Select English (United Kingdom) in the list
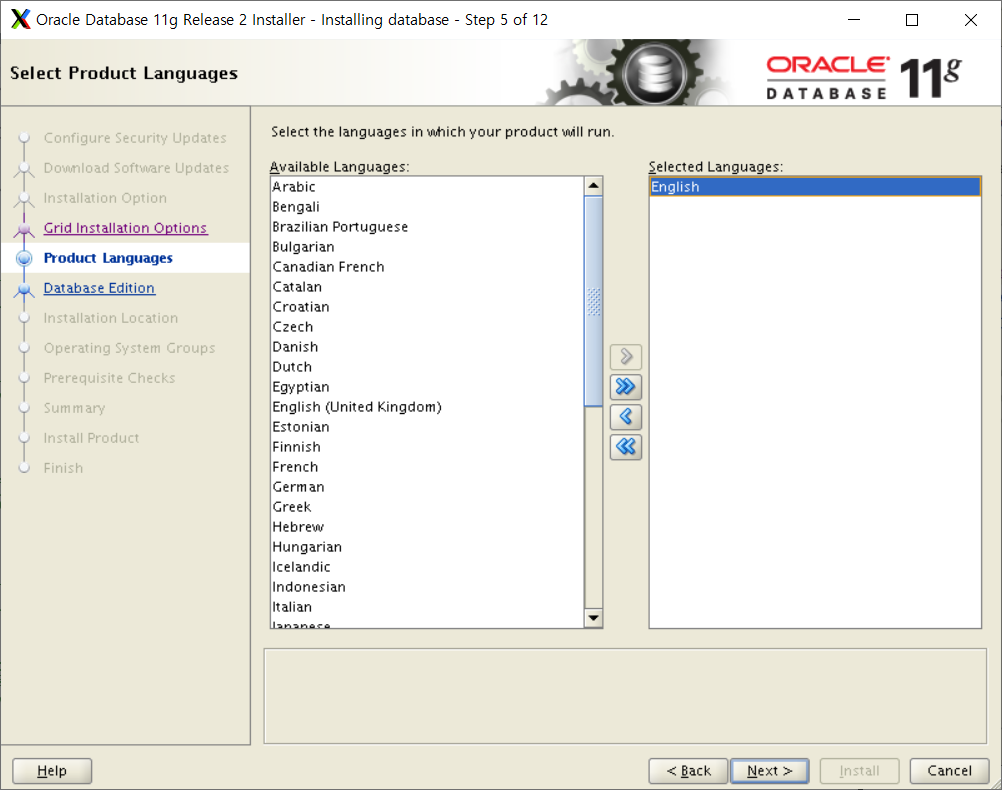This screenshot has width=1002, height=790. tap(427, 407)
